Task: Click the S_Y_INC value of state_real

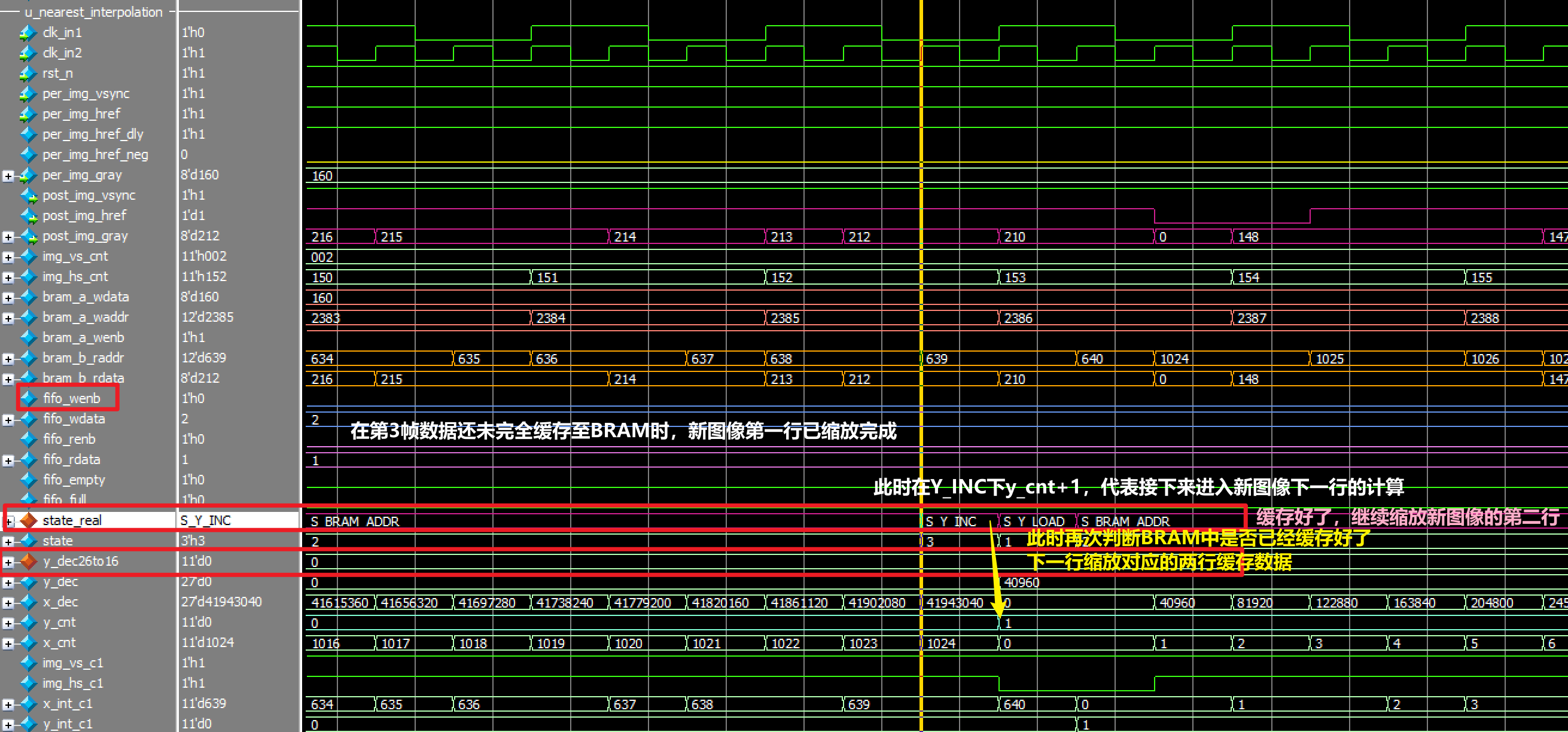Action: 206,520
